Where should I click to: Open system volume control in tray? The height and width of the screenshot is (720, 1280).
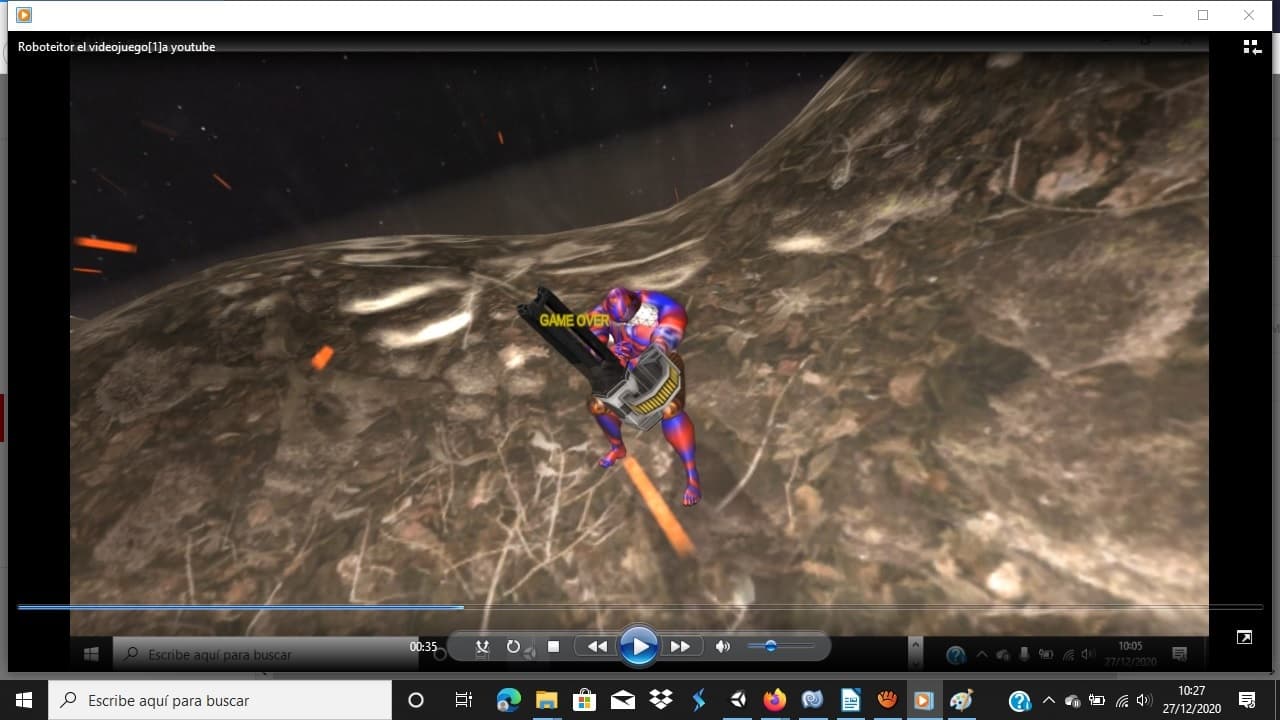click(x=1145, y=701)
